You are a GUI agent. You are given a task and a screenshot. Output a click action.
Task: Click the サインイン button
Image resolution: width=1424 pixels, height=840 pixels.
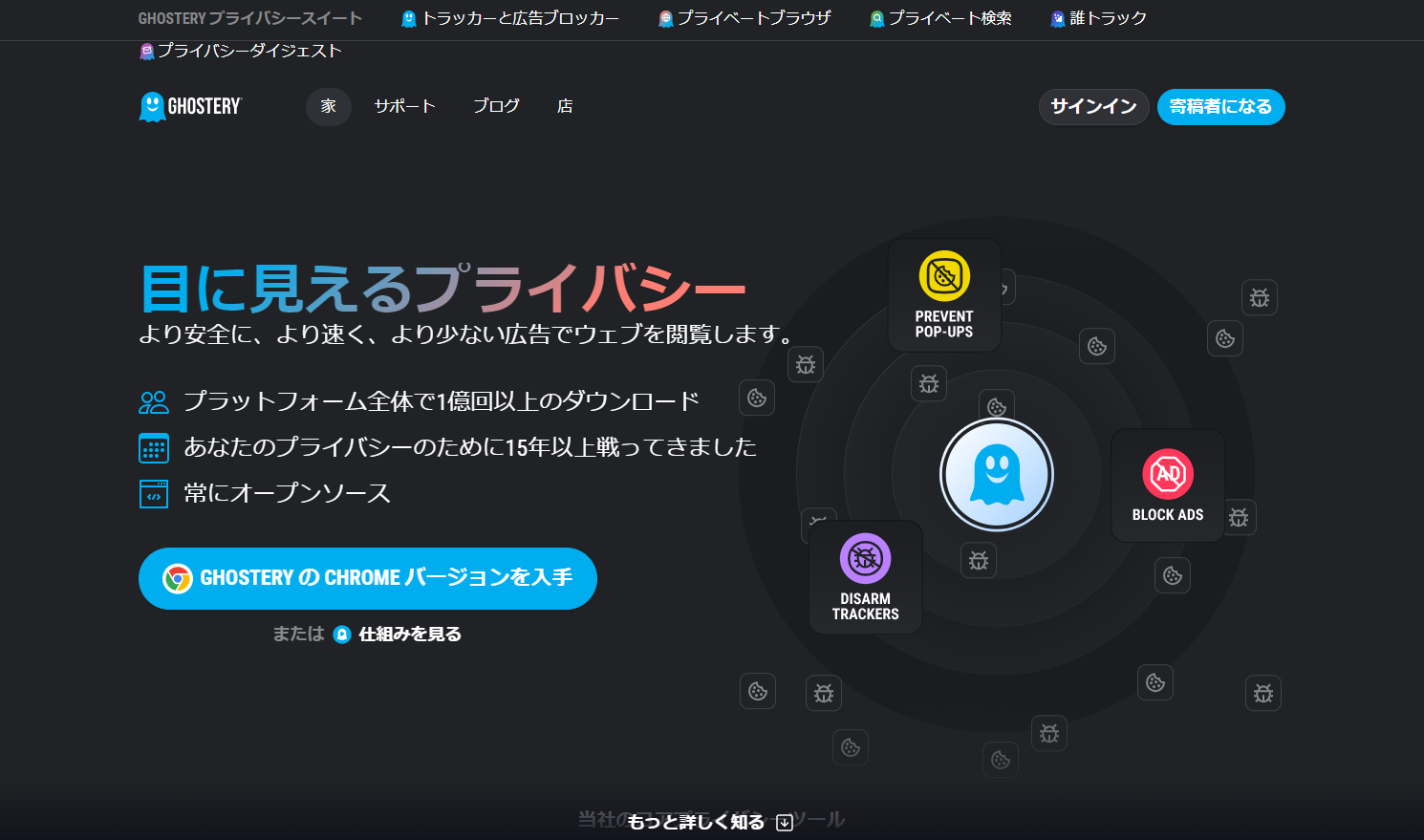[x=1094, y=107]
